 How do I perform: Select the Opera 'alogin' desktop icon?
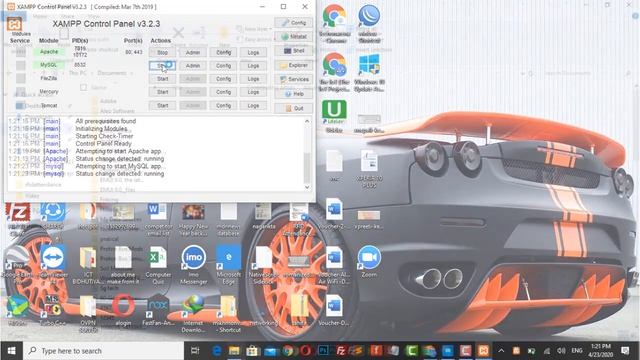coord(123,310)
